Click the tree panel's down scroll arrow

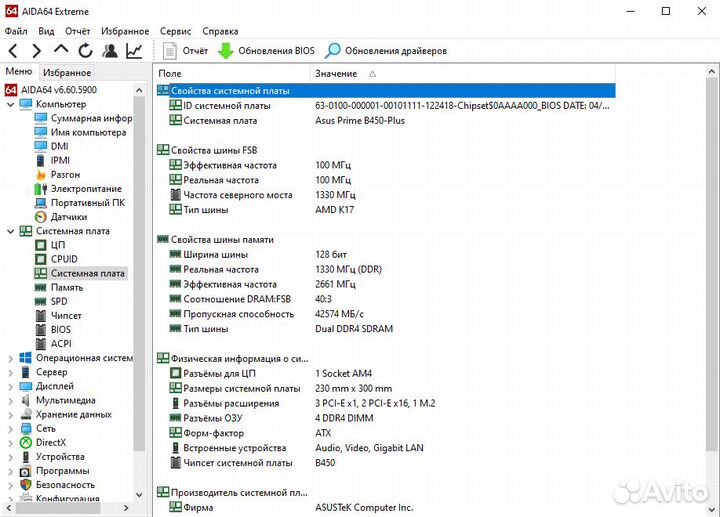click(139, 495)
